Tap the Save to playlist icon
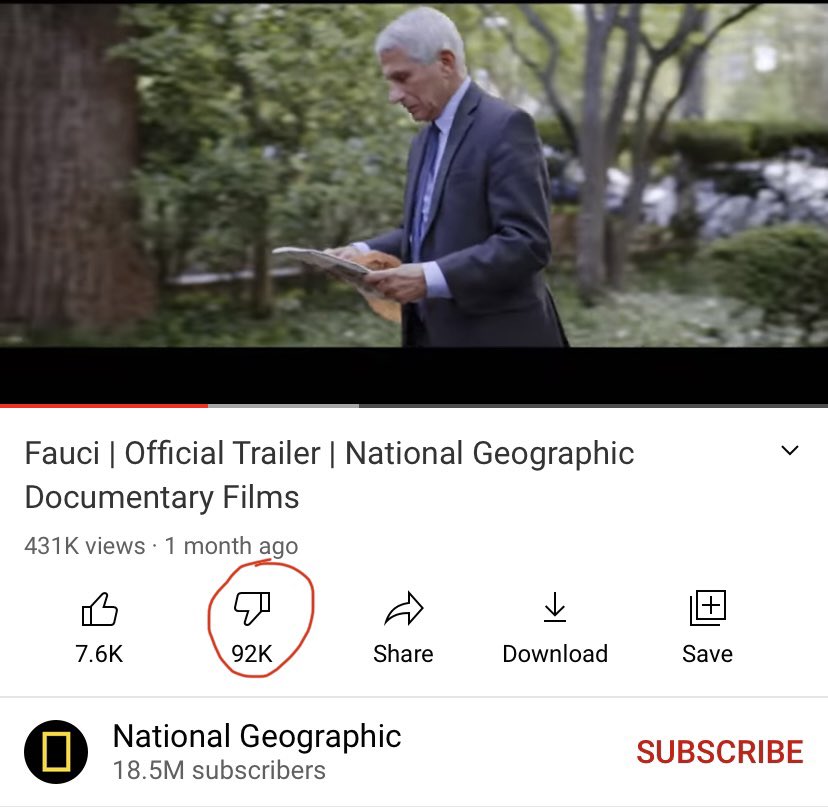The height and width of the screenshot is (807, 828). coord(708,608)
